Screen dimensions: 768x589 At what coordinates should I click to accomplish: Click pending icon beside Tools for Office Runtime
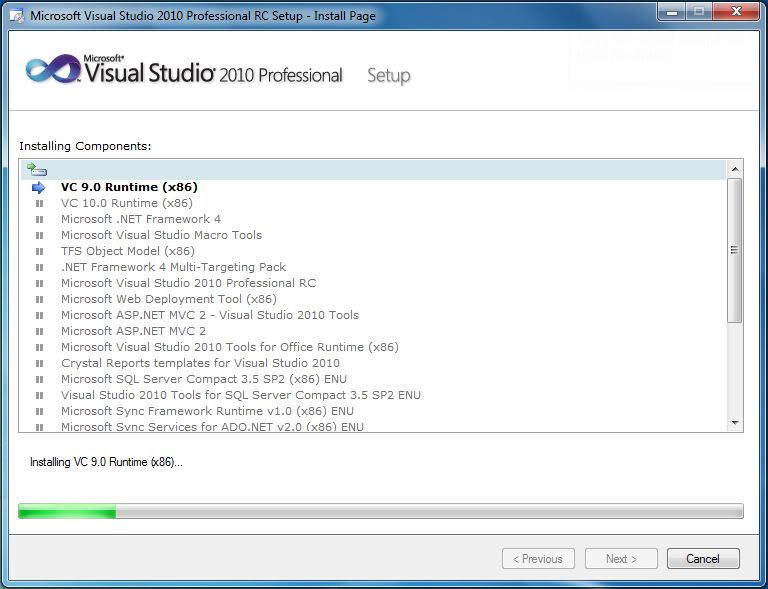point(40,347)
